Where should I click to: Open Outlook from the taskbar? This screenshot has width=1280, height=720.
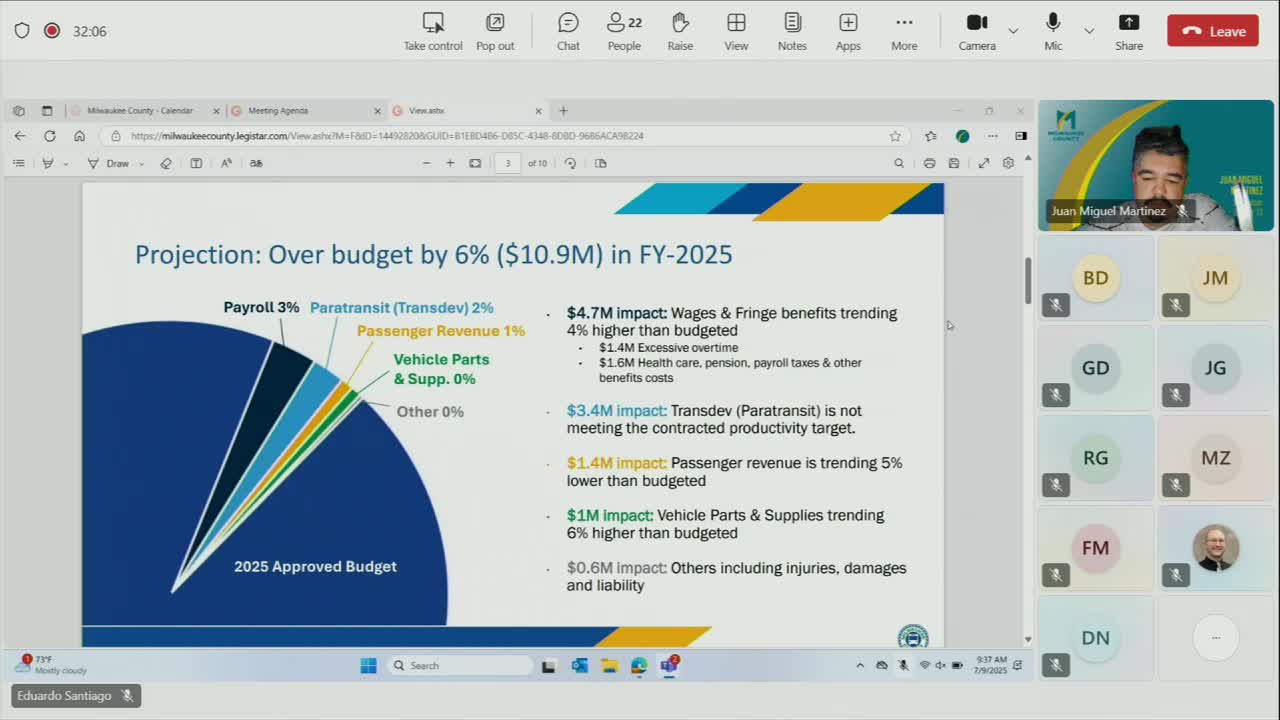579,665
